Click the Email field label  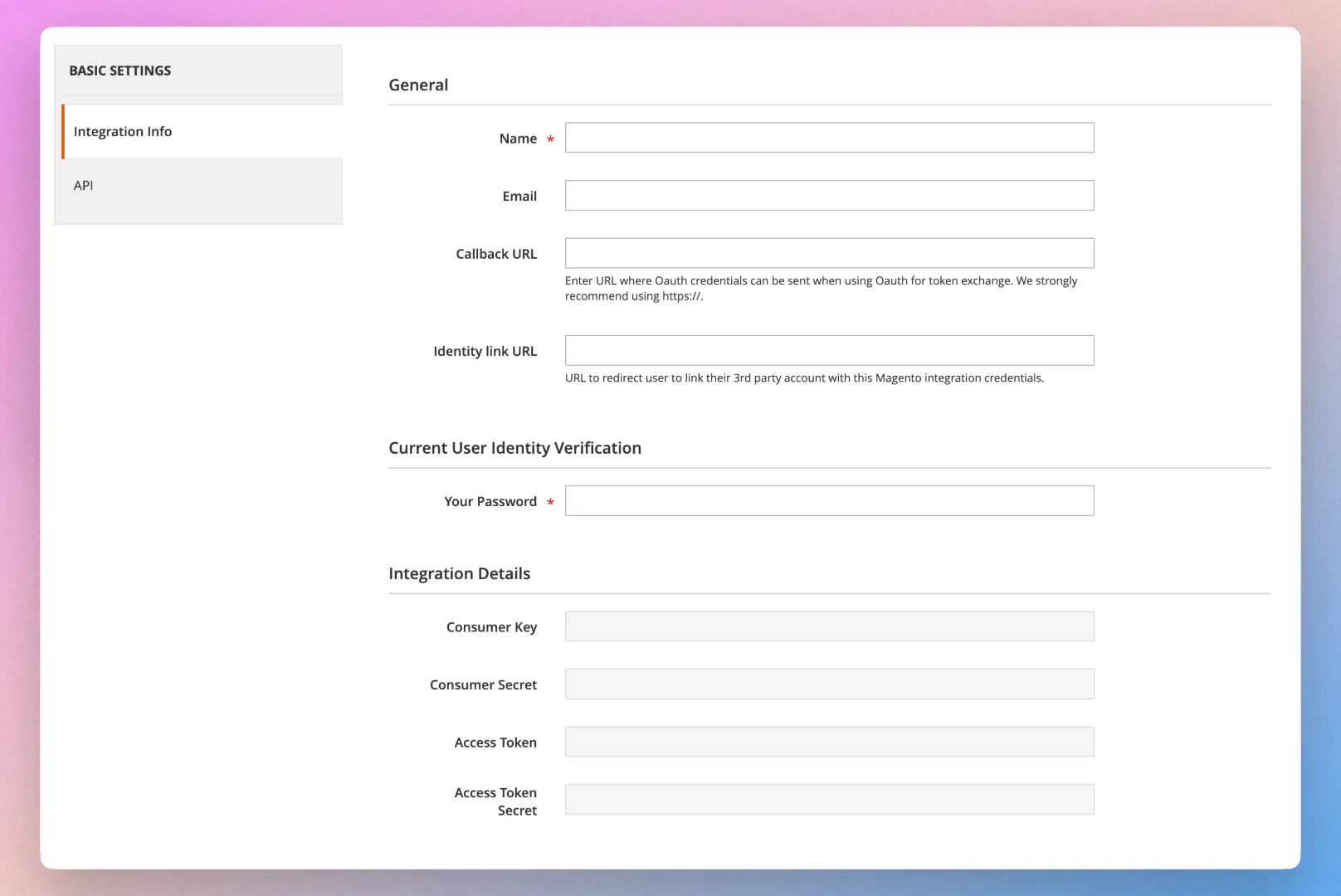tap(519, 196)
